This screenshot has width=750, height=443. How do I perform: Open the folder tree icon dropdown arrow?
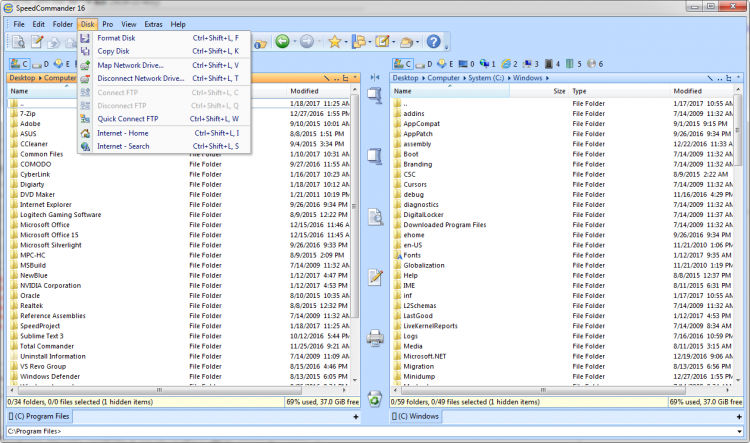coord(370,42)
